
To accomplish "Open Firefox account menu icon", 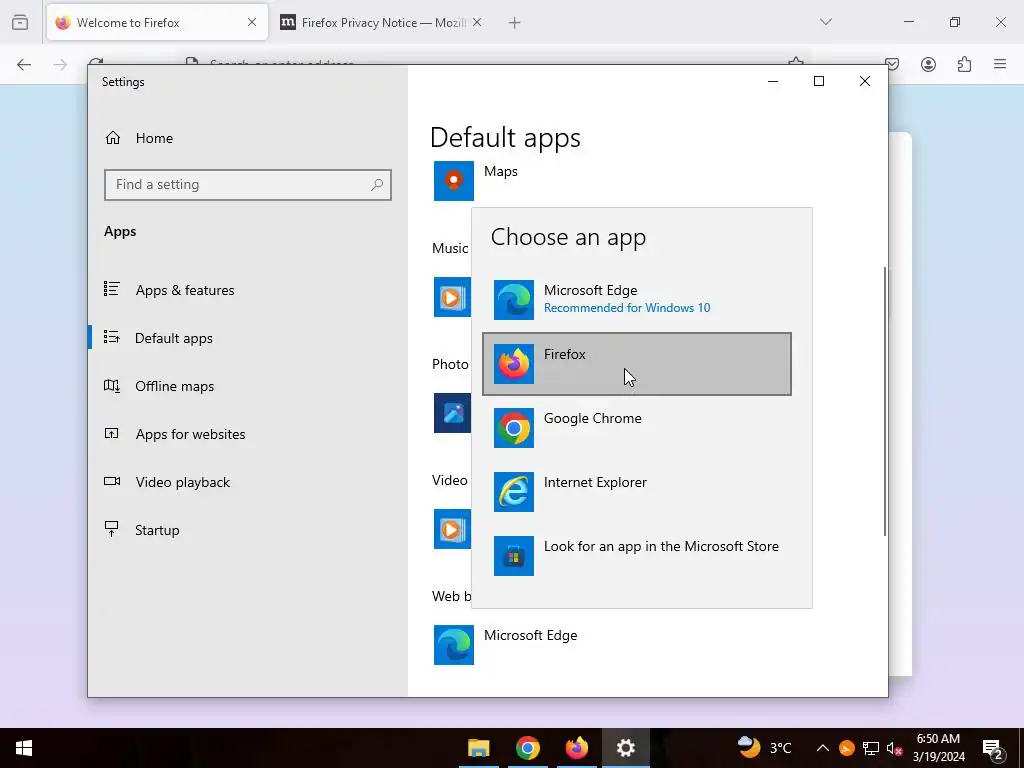I will pyautogui.click(x=928, y=64).
